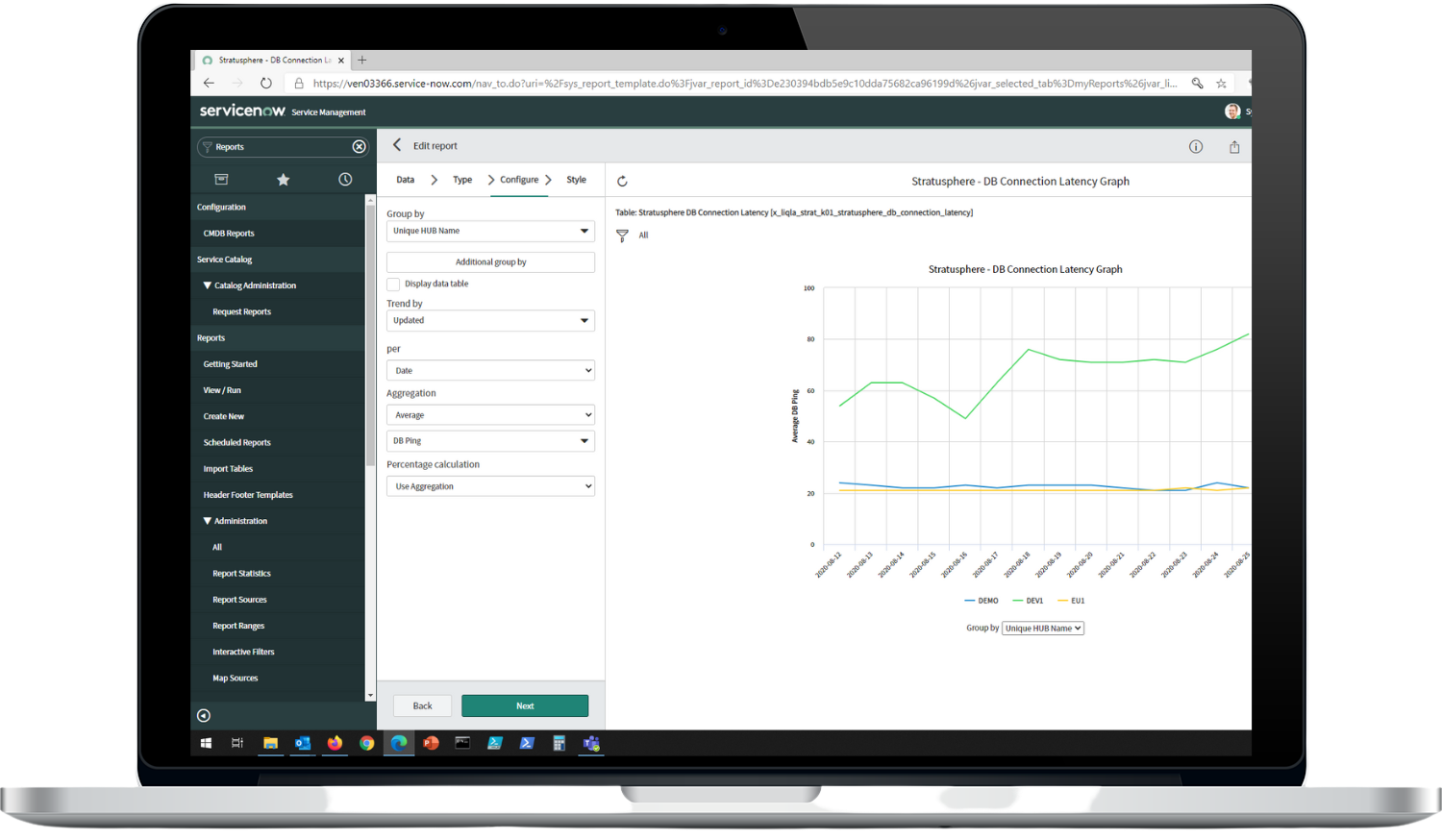Screen dimensions: 1442x840
Task: Launch Firefox from taskbar
Action: [x=335, y=743]
